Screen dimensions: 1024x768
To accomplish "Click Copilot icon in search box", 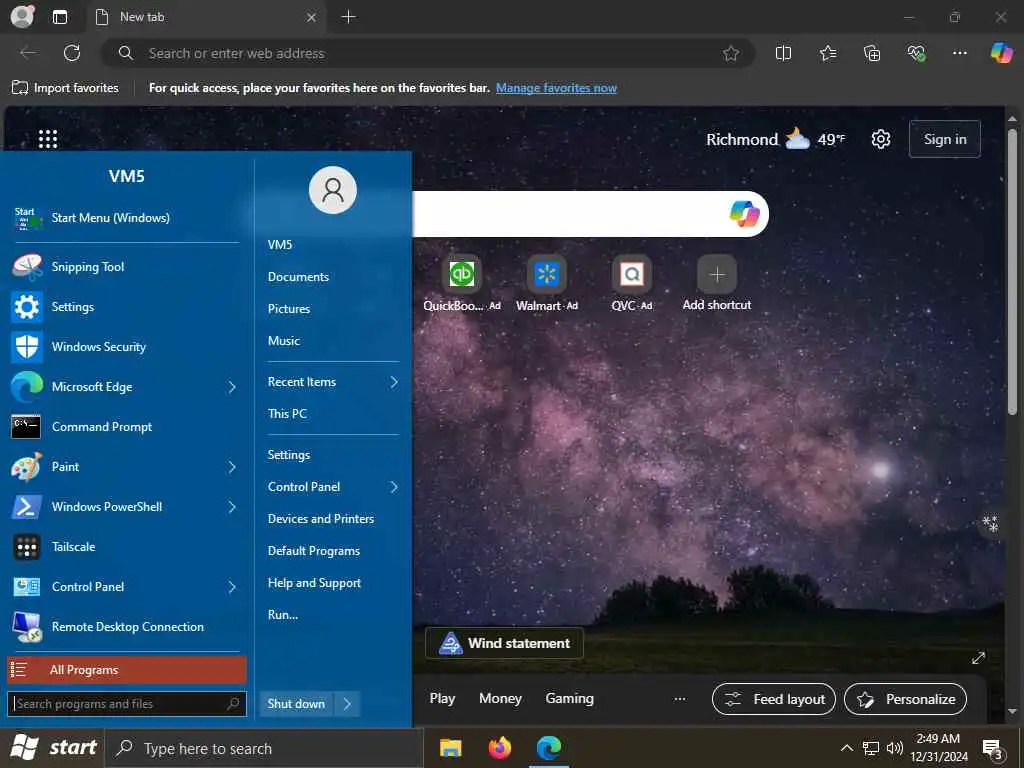I will [744, 214].
